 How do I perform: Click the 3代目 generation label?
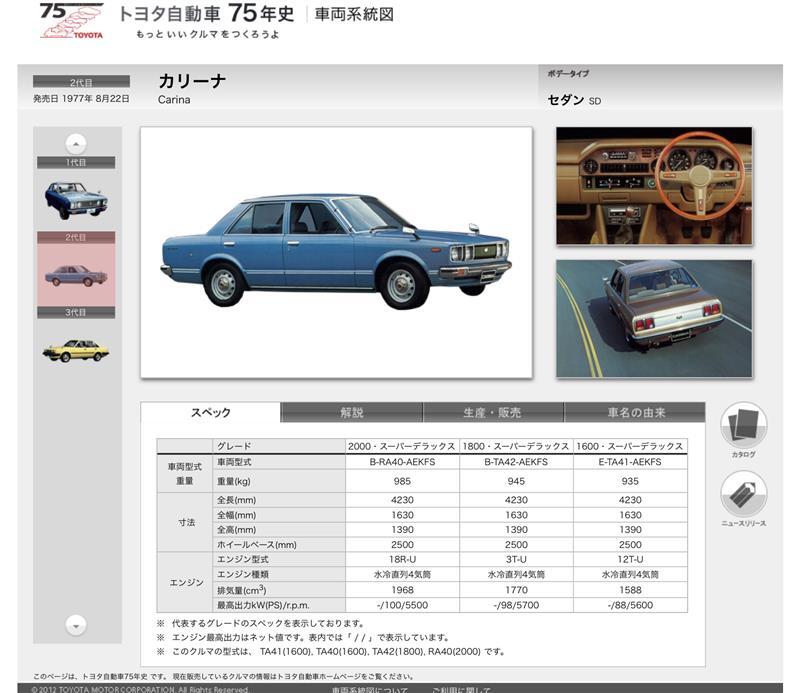pos(76,312)
